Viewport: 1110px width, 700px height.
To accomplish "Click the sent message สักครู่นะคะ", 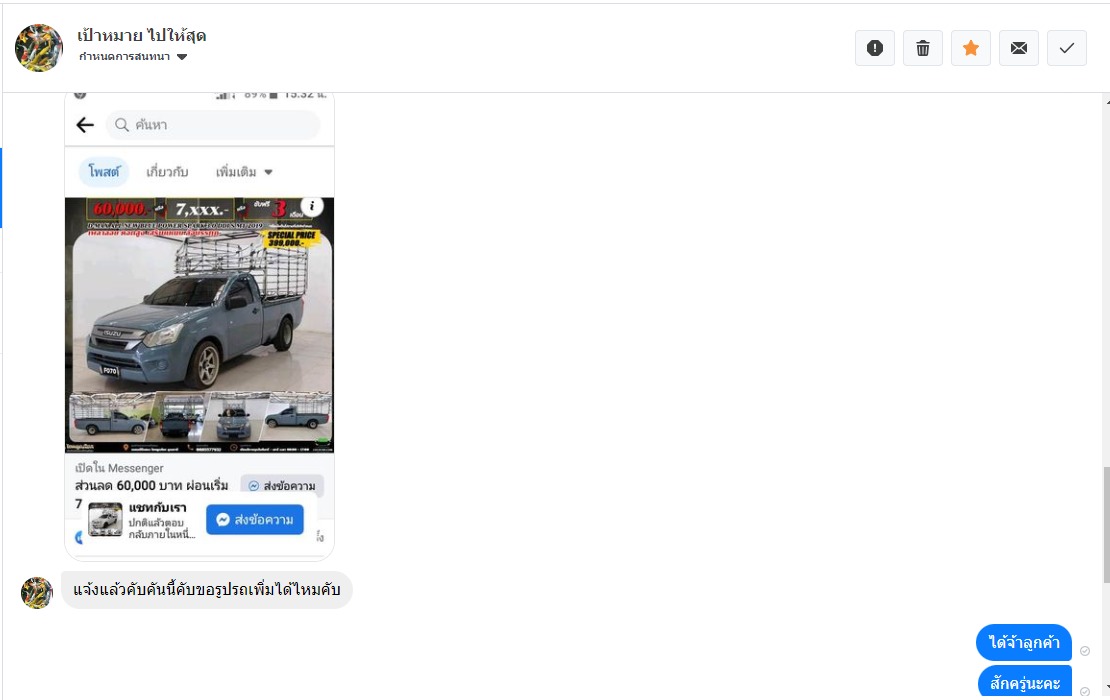I will pyautogui.click(x=1024, y=683).
